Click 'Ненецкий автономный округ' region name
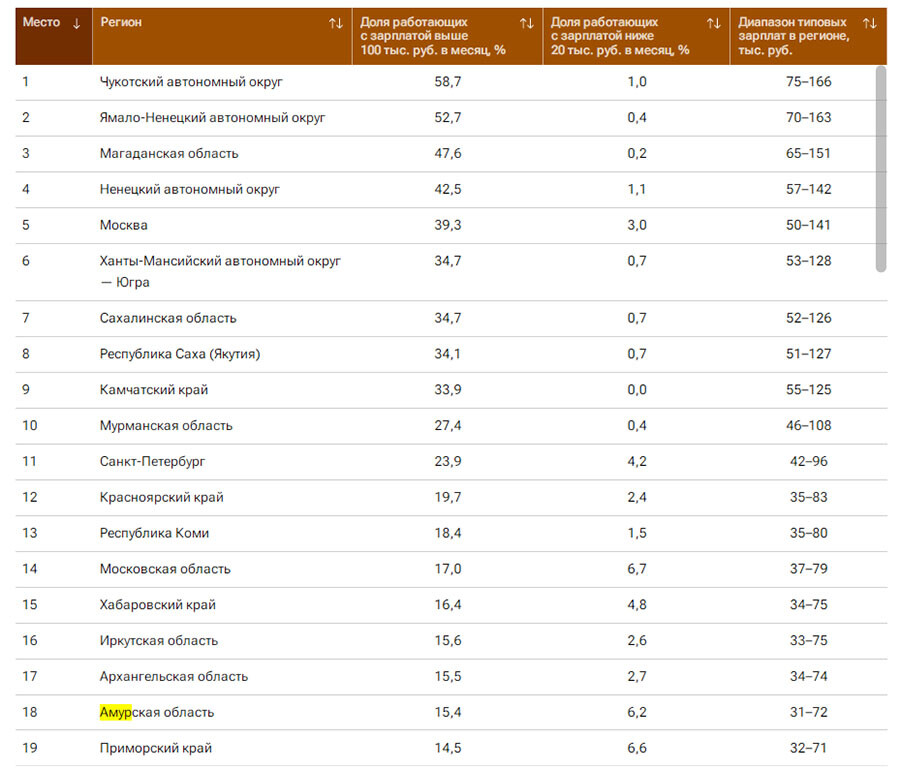900x769 pixels. click(x=190, y=189)
